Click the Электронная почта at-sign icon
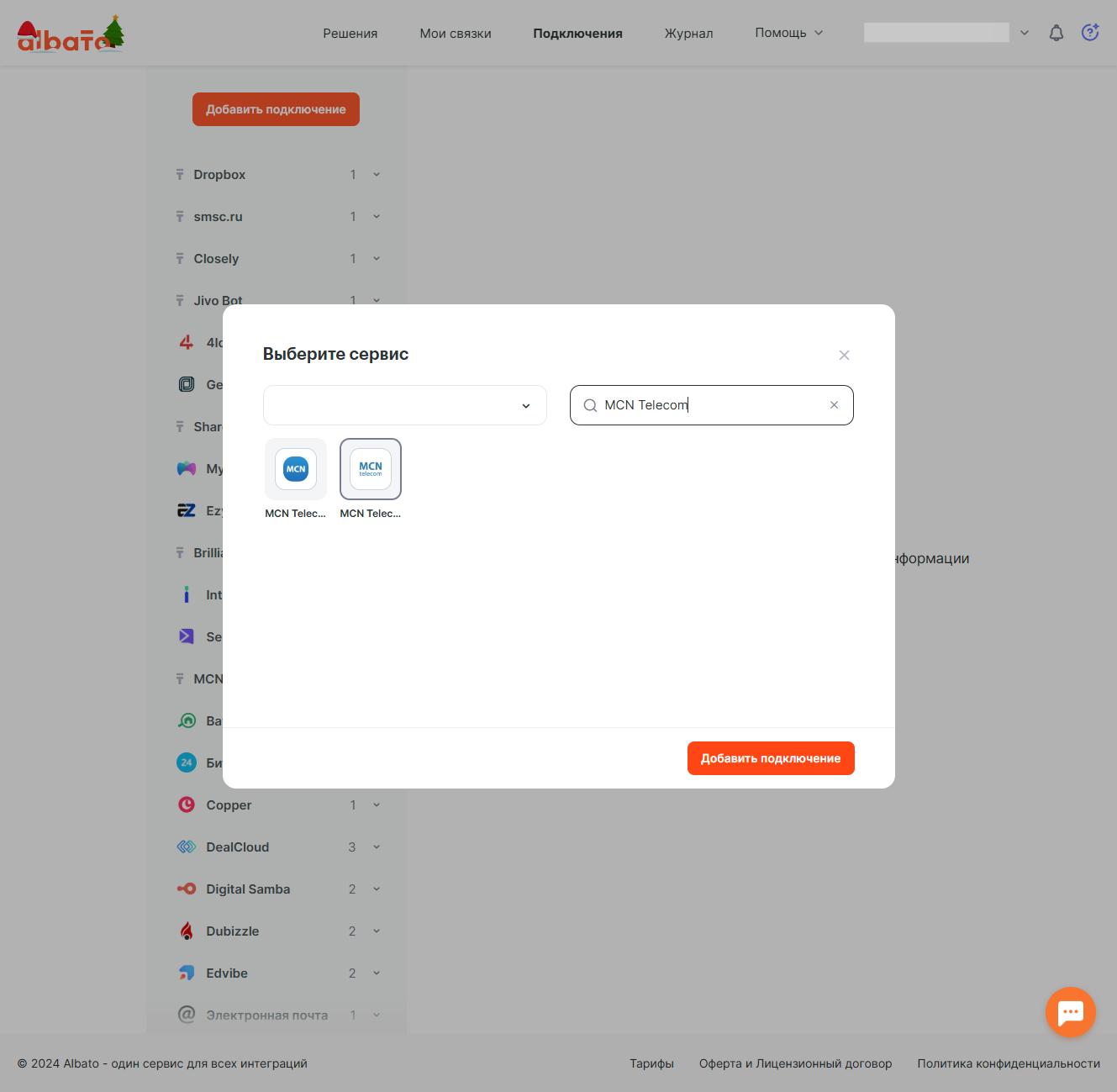Screen dimensions: 1117x1092 click(187, 1014)
